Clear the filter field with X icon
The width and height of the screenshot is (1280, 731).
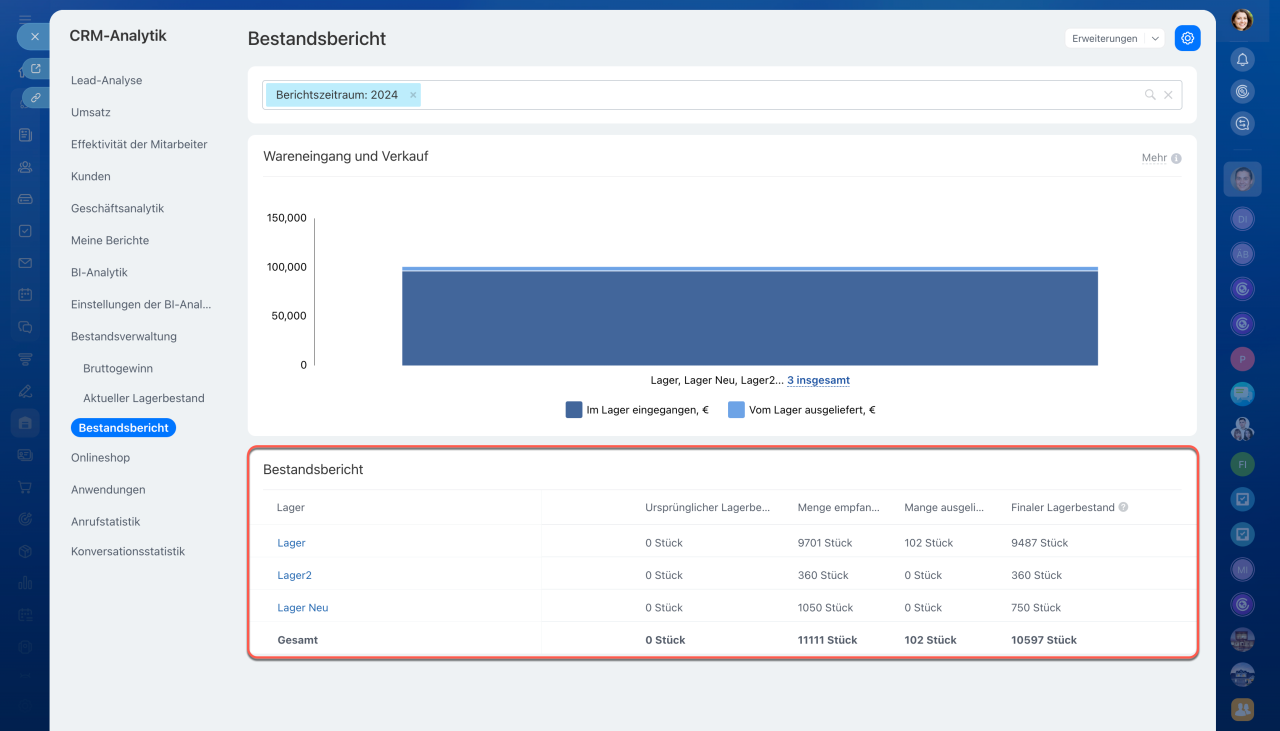point(1168,95)
